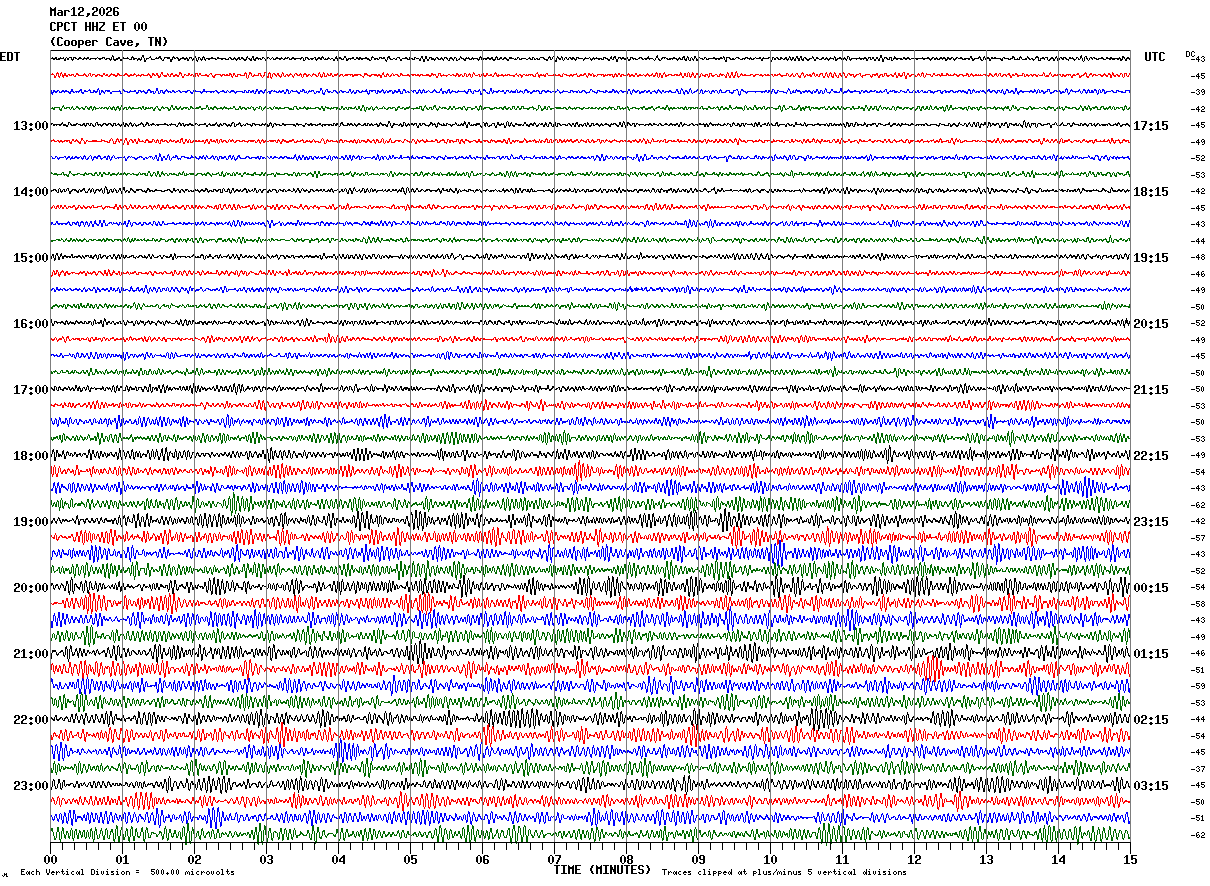This screenshot has width=1210, height=886.
Task: Click minute tick 11 on time axis
Action: tap(843, 859)
